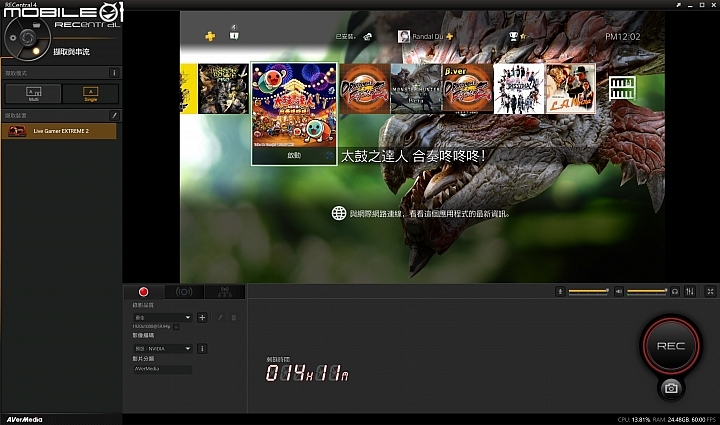Open Randal Du profile avatar
720x425 pixels.
[x=404, y=36]
